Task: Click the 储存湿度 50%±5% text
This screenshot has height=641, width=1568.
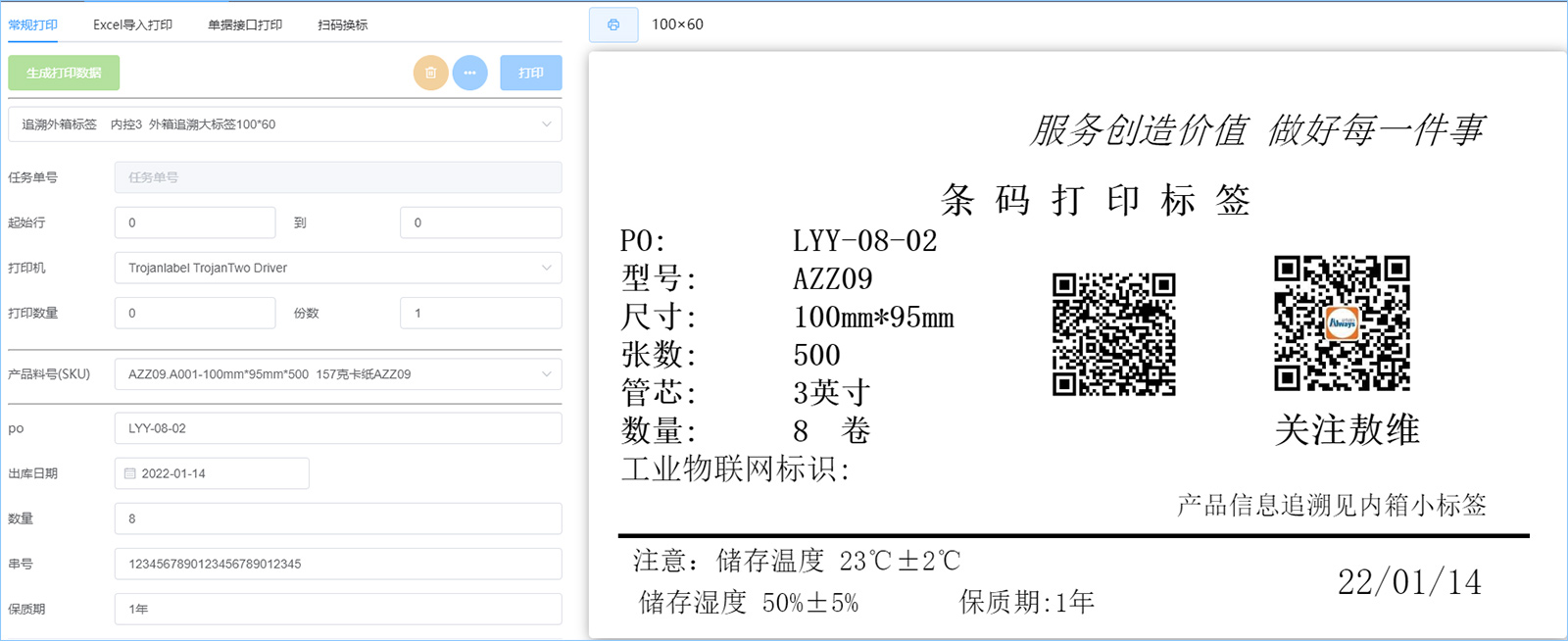Action: pyautogui.click(x=749, y=602)
